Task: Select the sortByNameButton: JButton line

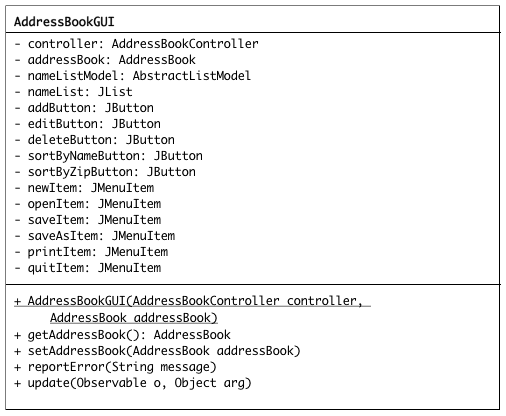Action: coord(108,156)
